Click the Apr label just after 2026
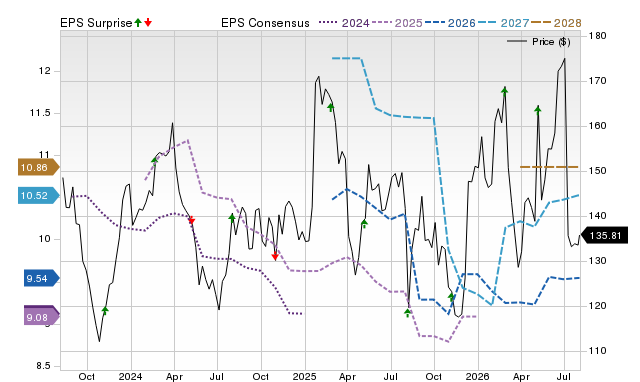The width and height of the screenshot is (640, 382). click(521, 376)
